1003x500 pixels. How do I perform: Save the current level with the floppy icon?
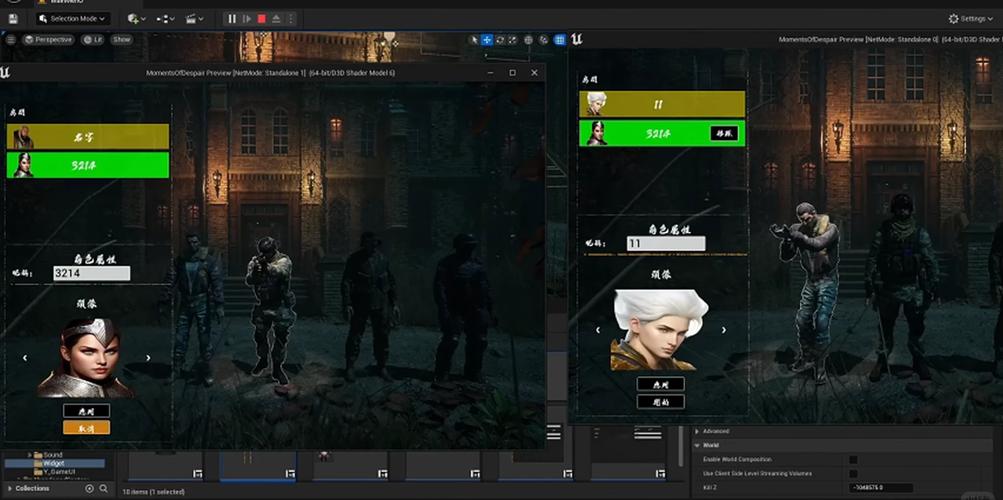[x=13, y=19]
